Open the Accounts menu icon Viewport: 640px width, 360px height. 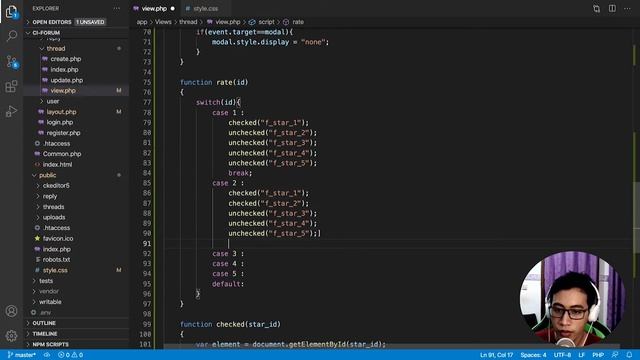click(x=11, y=311)
